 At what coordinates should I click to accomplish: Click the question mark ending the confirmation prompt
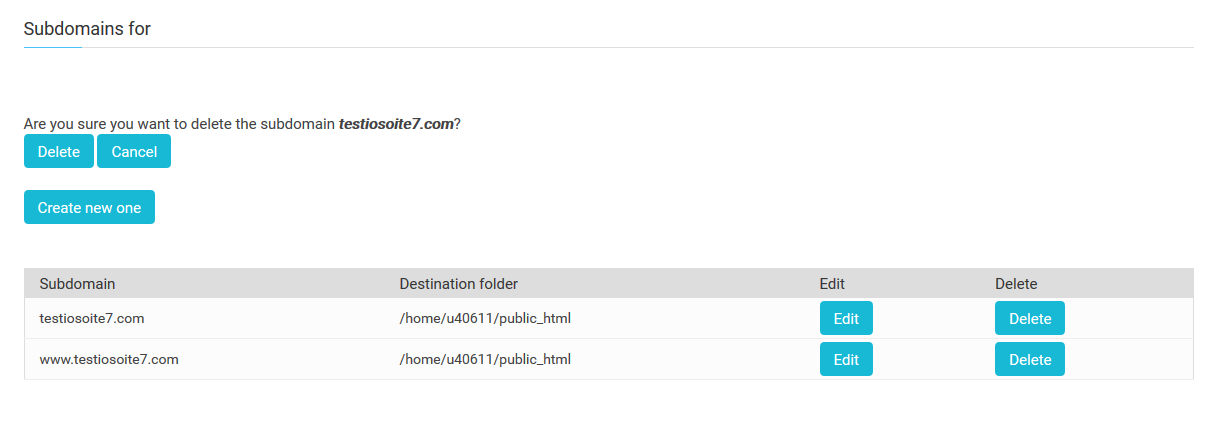pos(457,125)
